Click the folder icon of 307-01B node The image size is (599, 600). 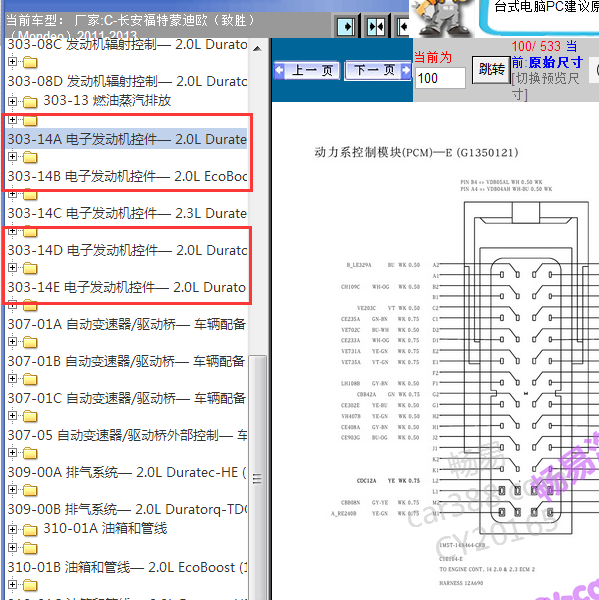click(30, 342)
